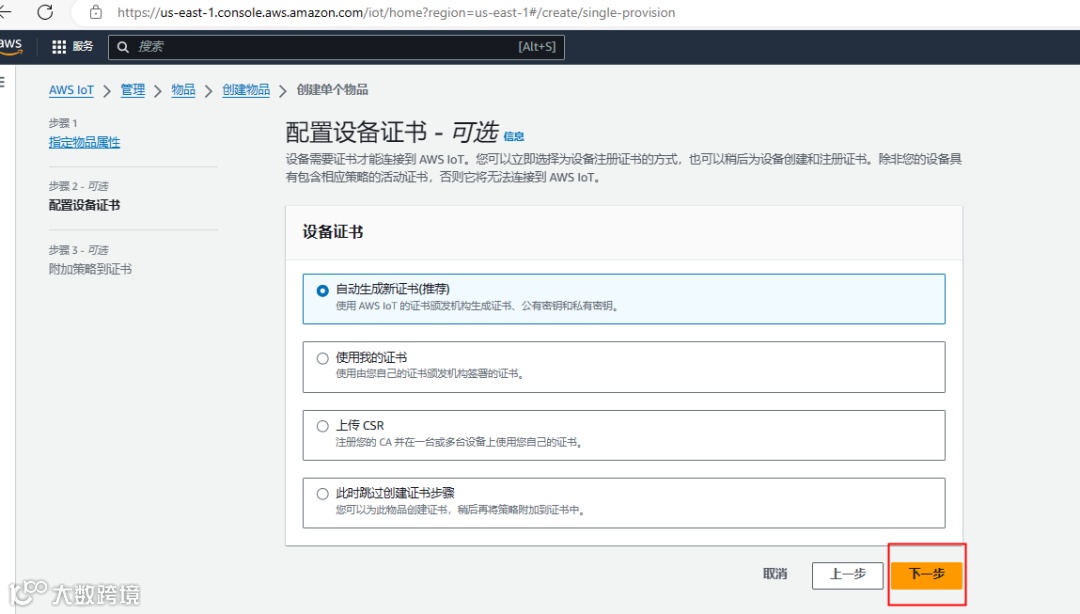Open the services grid menu icon
Image resolution: width=1080 pixels, height=614 pixels.
[x=59, y=46]
